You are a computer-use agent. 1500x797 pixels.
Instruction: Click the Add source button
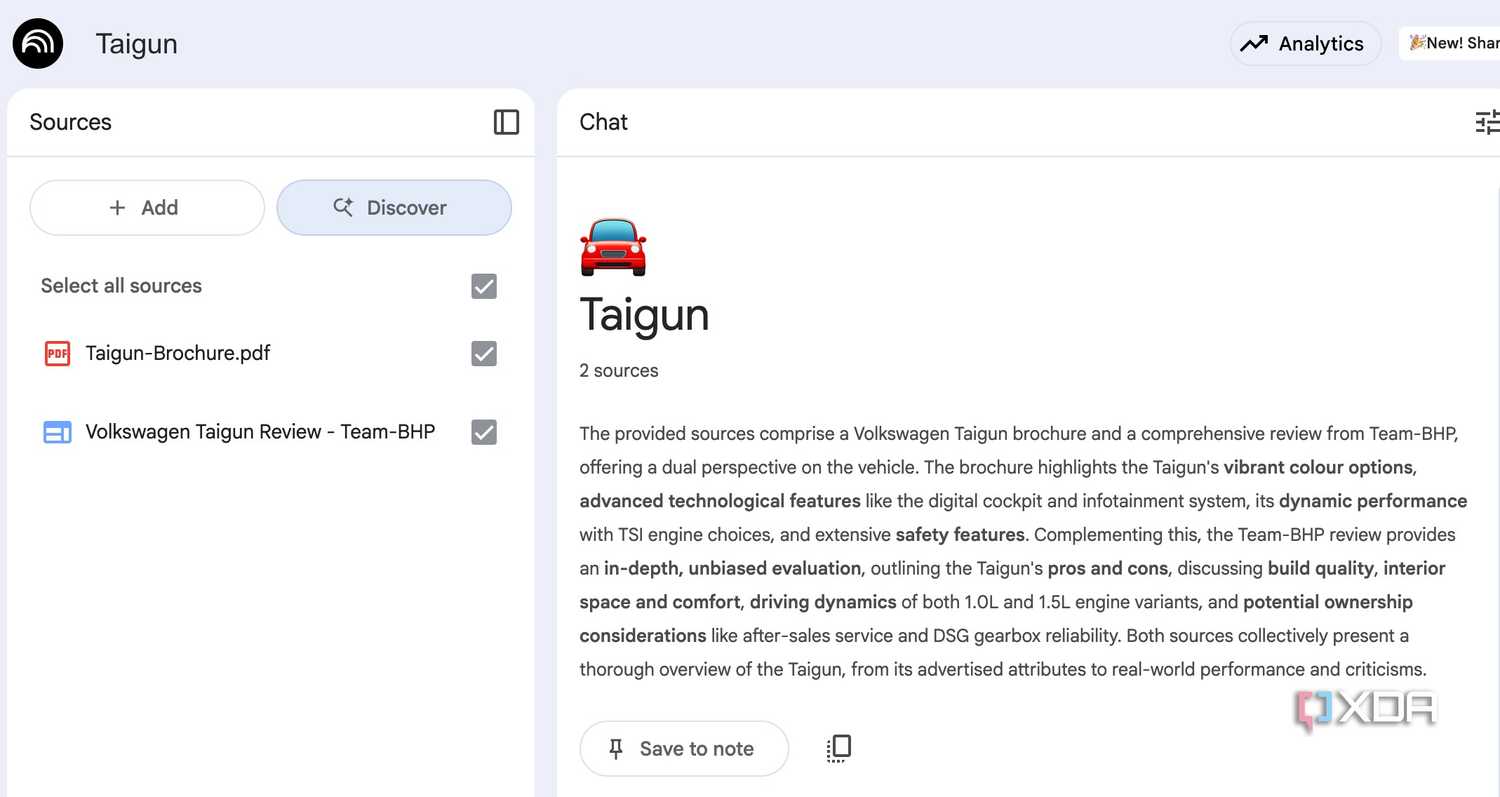pyautogui.click(x=147, y=208)
